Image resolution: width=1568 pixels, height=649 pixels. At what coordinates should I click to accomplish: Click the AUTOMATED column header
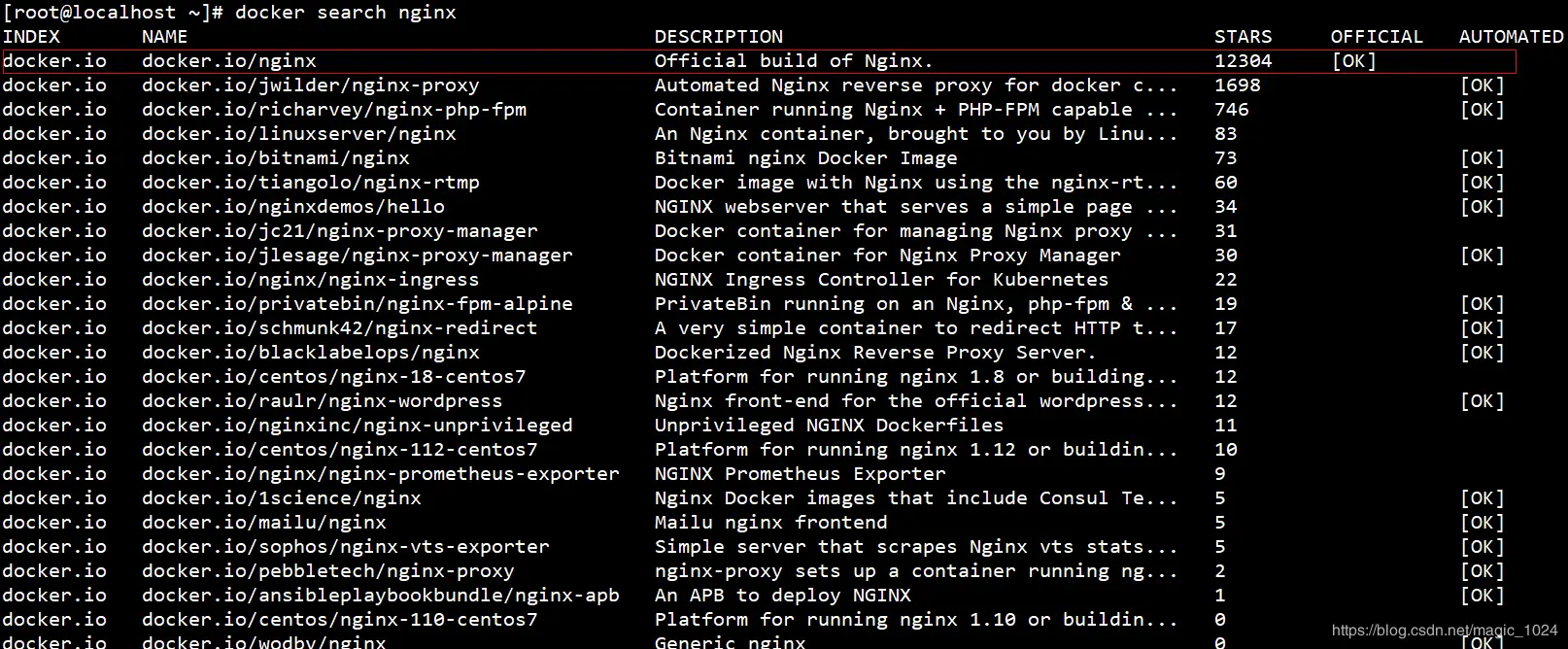[1511, 37]
